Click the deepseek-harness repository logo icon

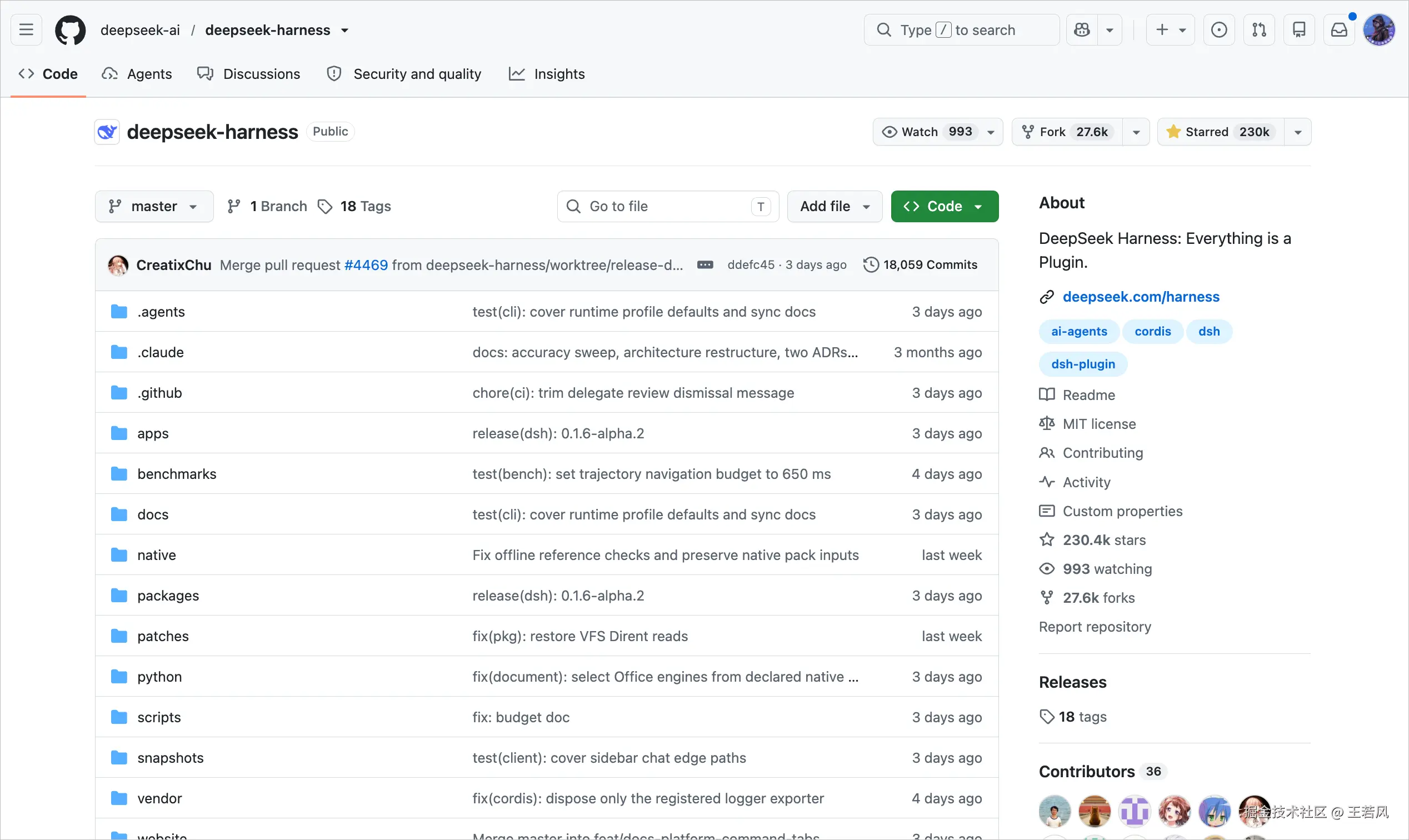[x=107, y=132]
